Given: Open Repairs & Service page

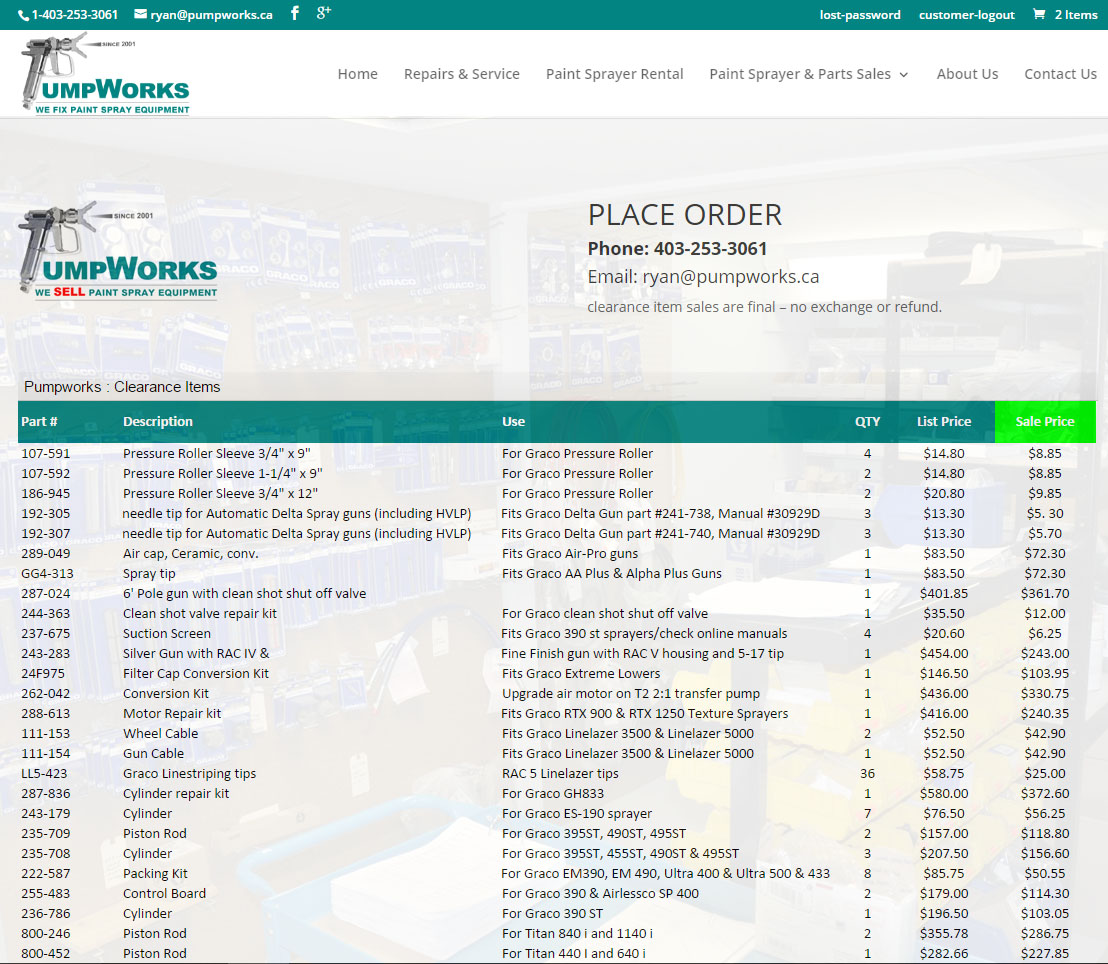Looking at the screenshot, I should [461, 74].
